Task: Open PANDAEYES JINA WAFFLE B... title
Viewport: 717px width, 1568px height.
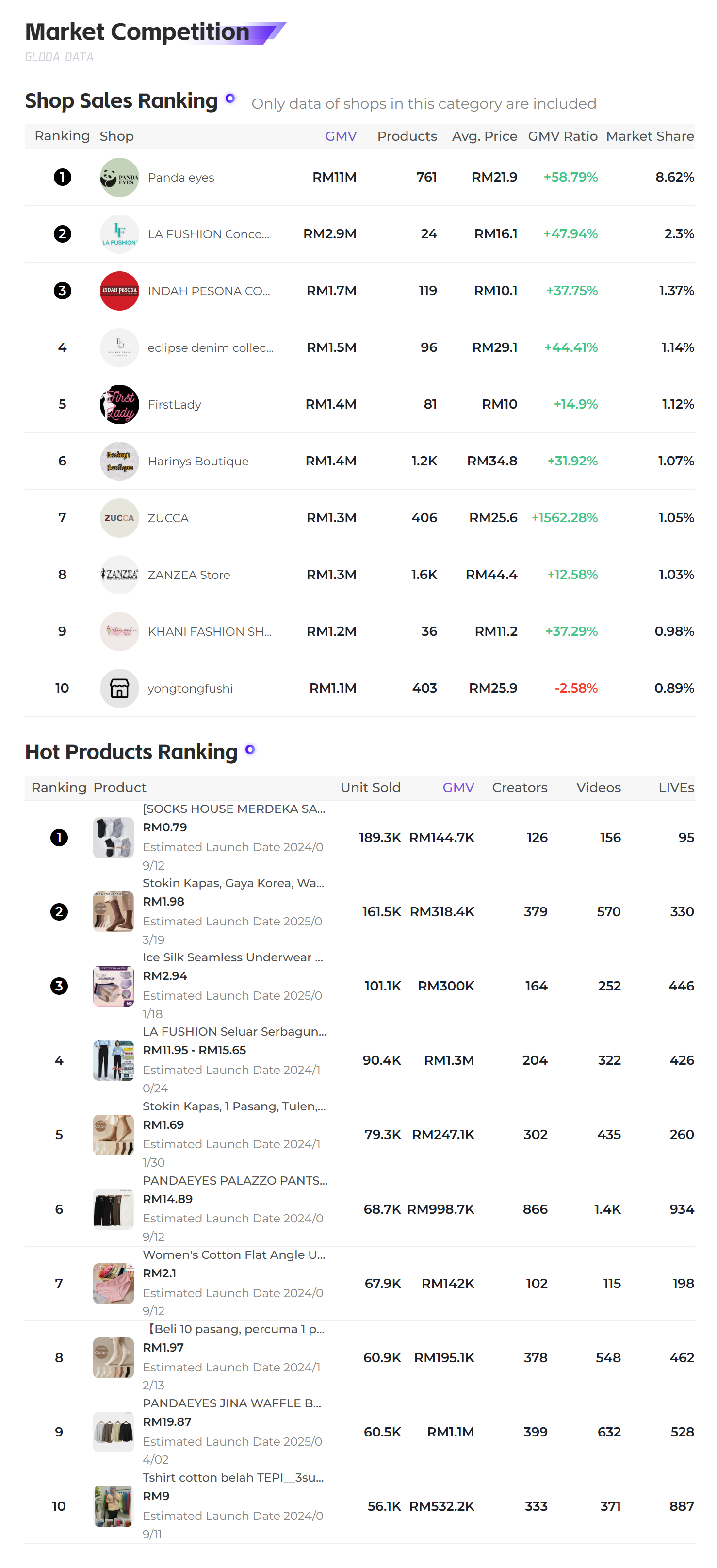Action: 232,1403
